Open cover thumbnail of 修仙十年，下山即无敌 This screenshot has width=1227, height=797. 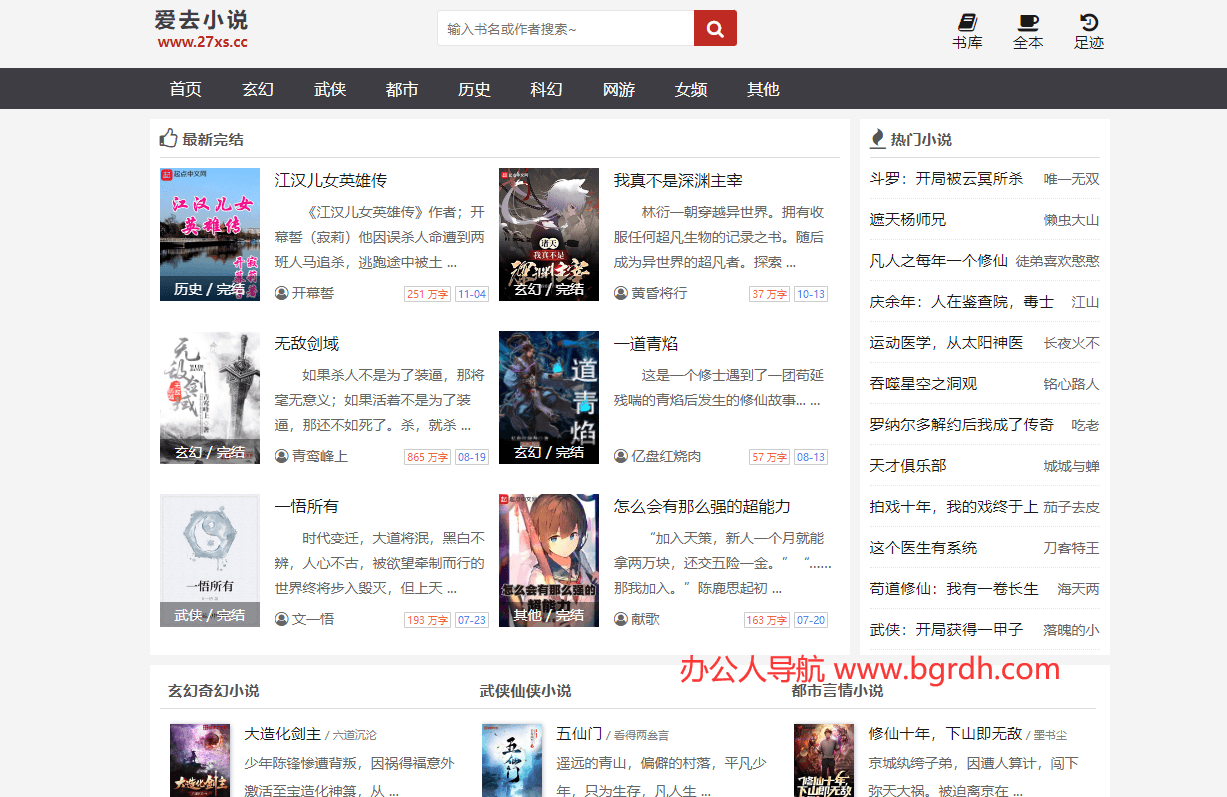click(x=824, y=761)
